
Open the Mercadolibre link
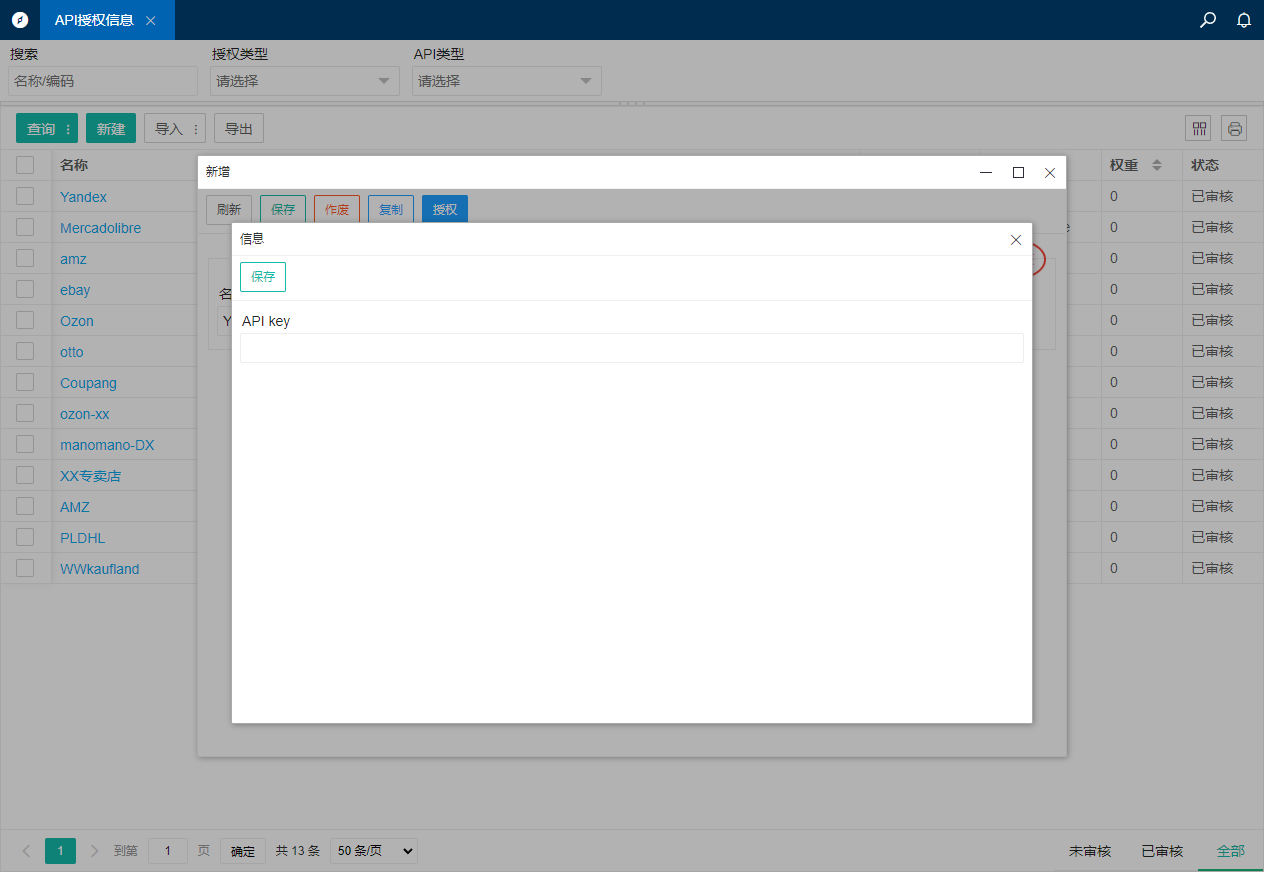pyautogui.click(x=100, y=228)
